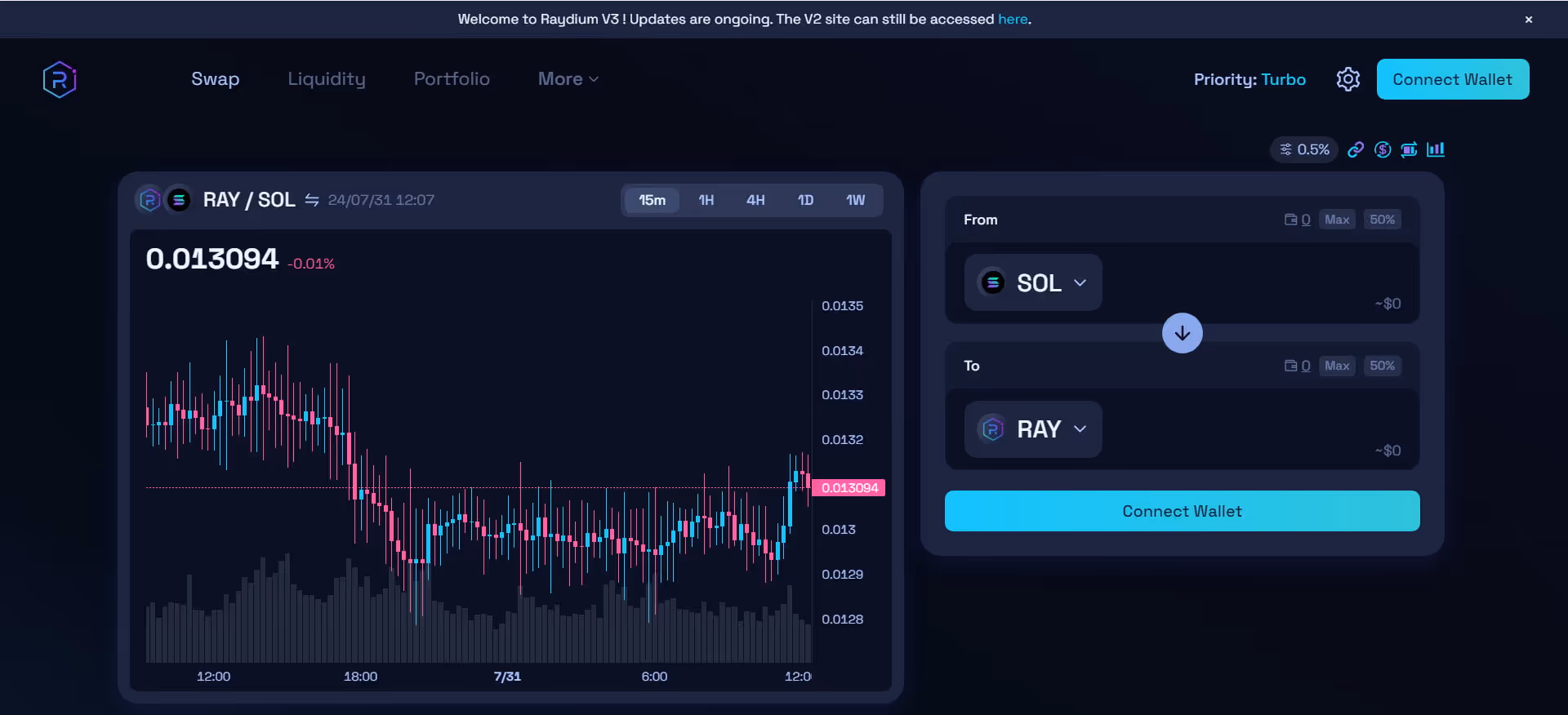Open the RAY token selector
Image resolution: width=1568 pixels, height=715 pixels.
point(1033,429)
